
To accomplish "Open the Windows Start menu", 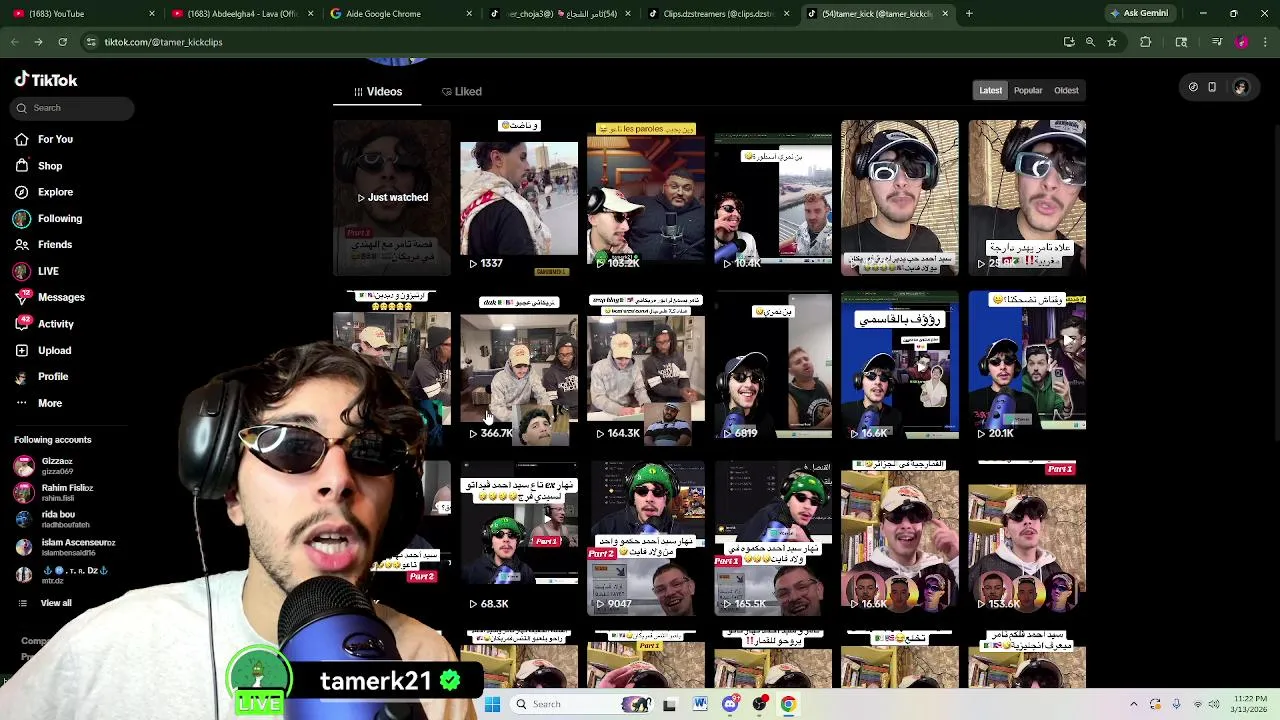I will 492,704.
